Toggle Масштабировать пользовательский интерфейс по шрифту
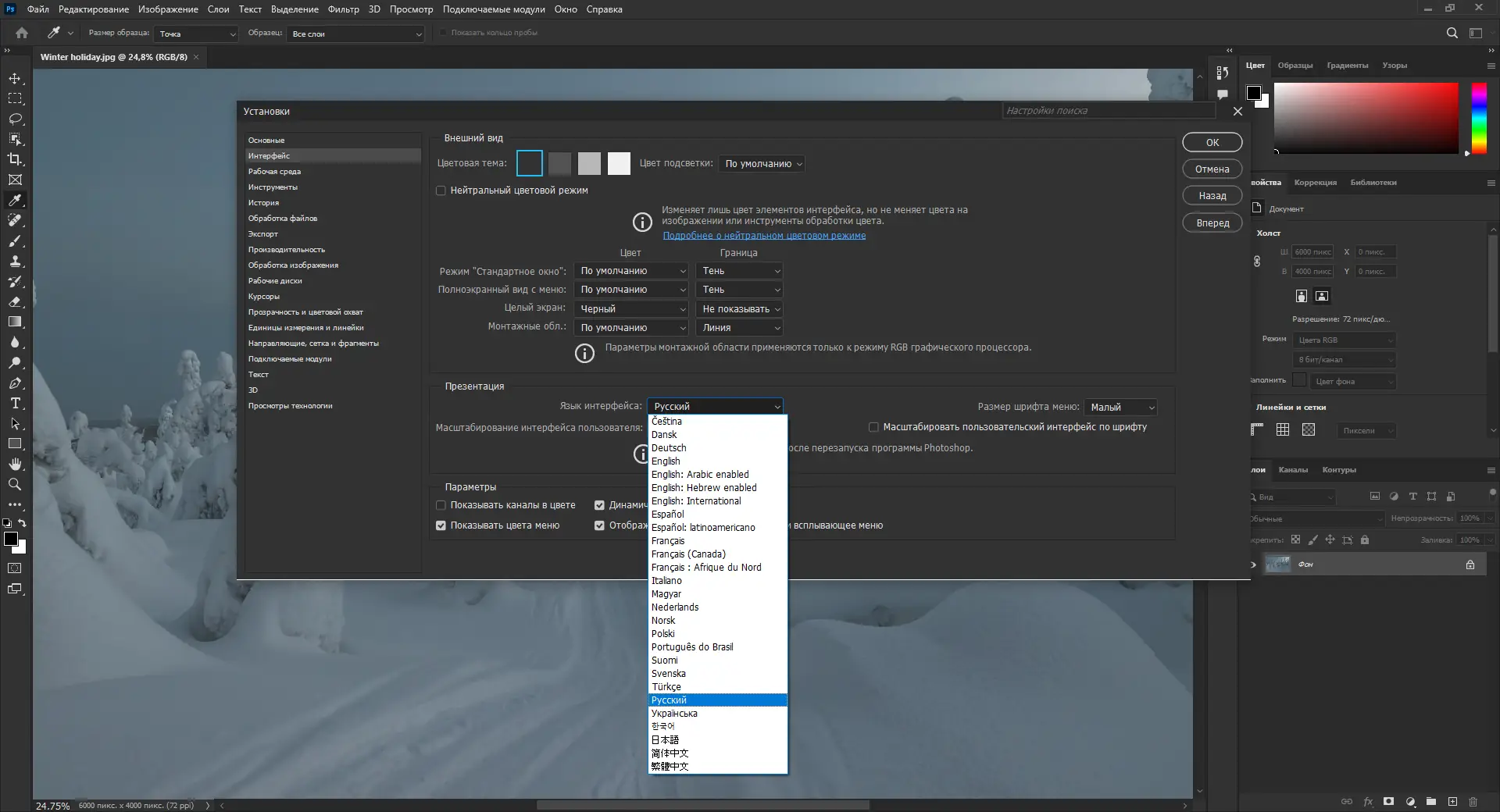 coord(873,427)
